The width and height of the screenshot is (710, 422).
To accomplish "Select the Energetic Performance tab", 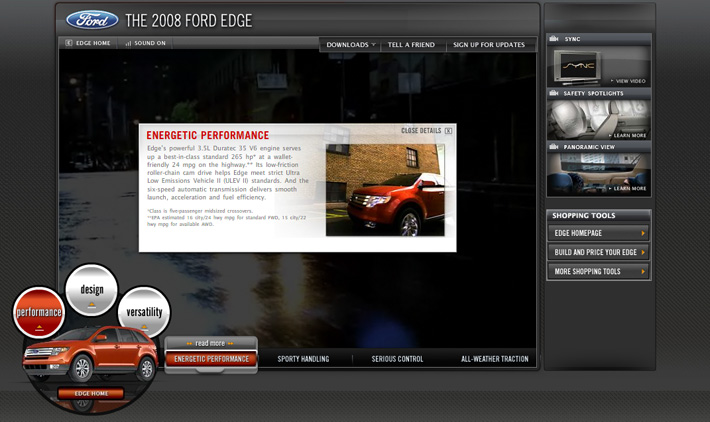I will coord(211,359).
